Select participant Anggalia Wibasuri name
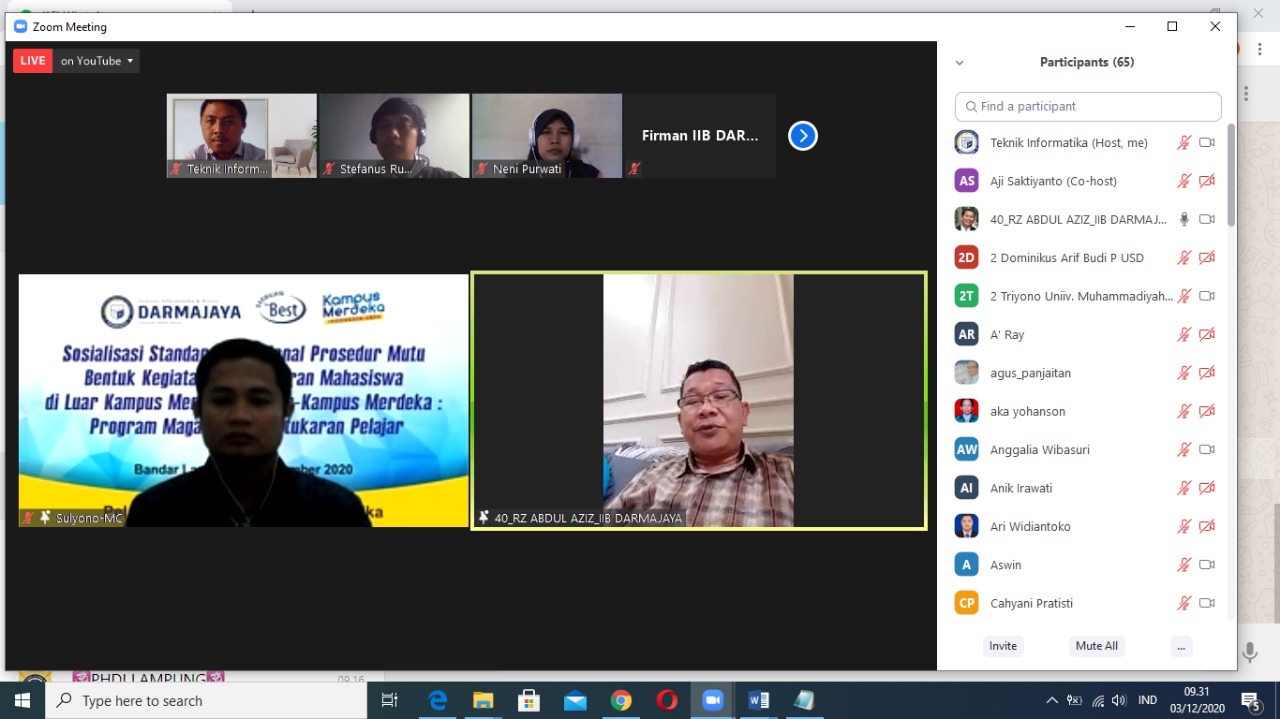This screenshot has height=719, width=1280. [x=1040, y=450]
